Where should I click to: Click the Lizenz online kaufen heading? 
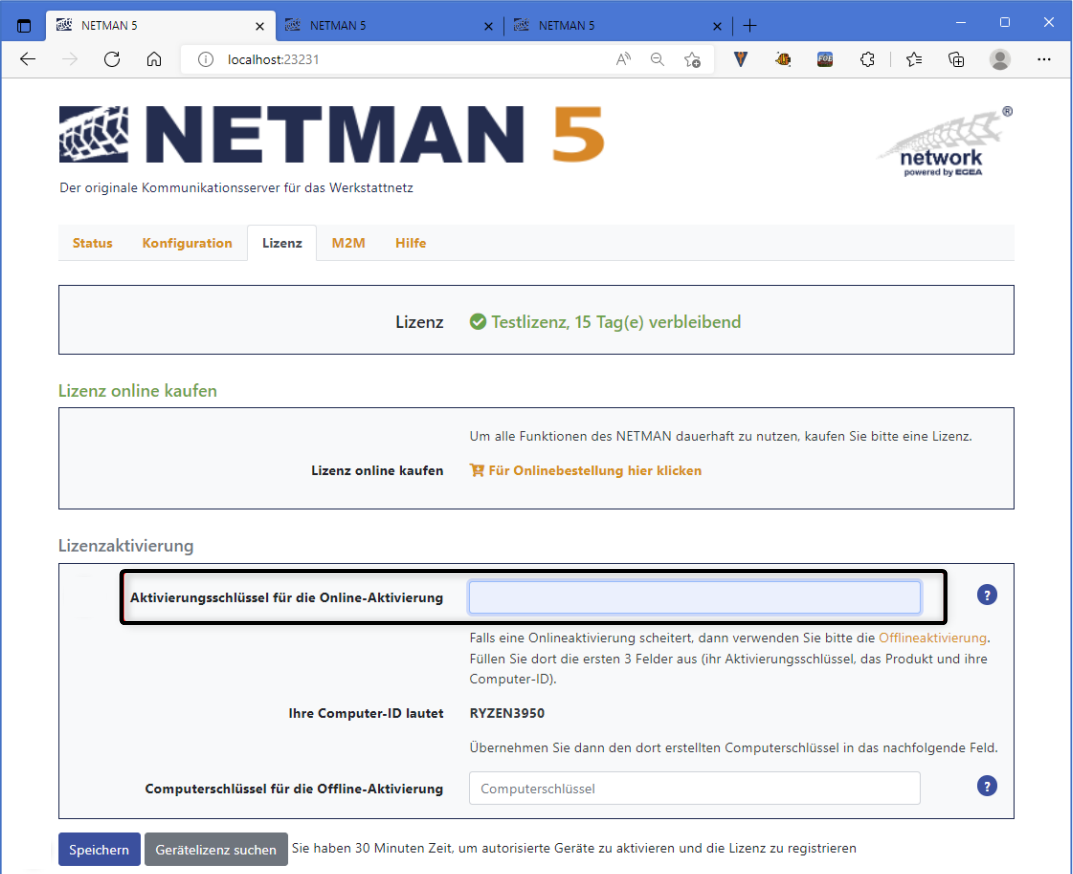[138, 391]
